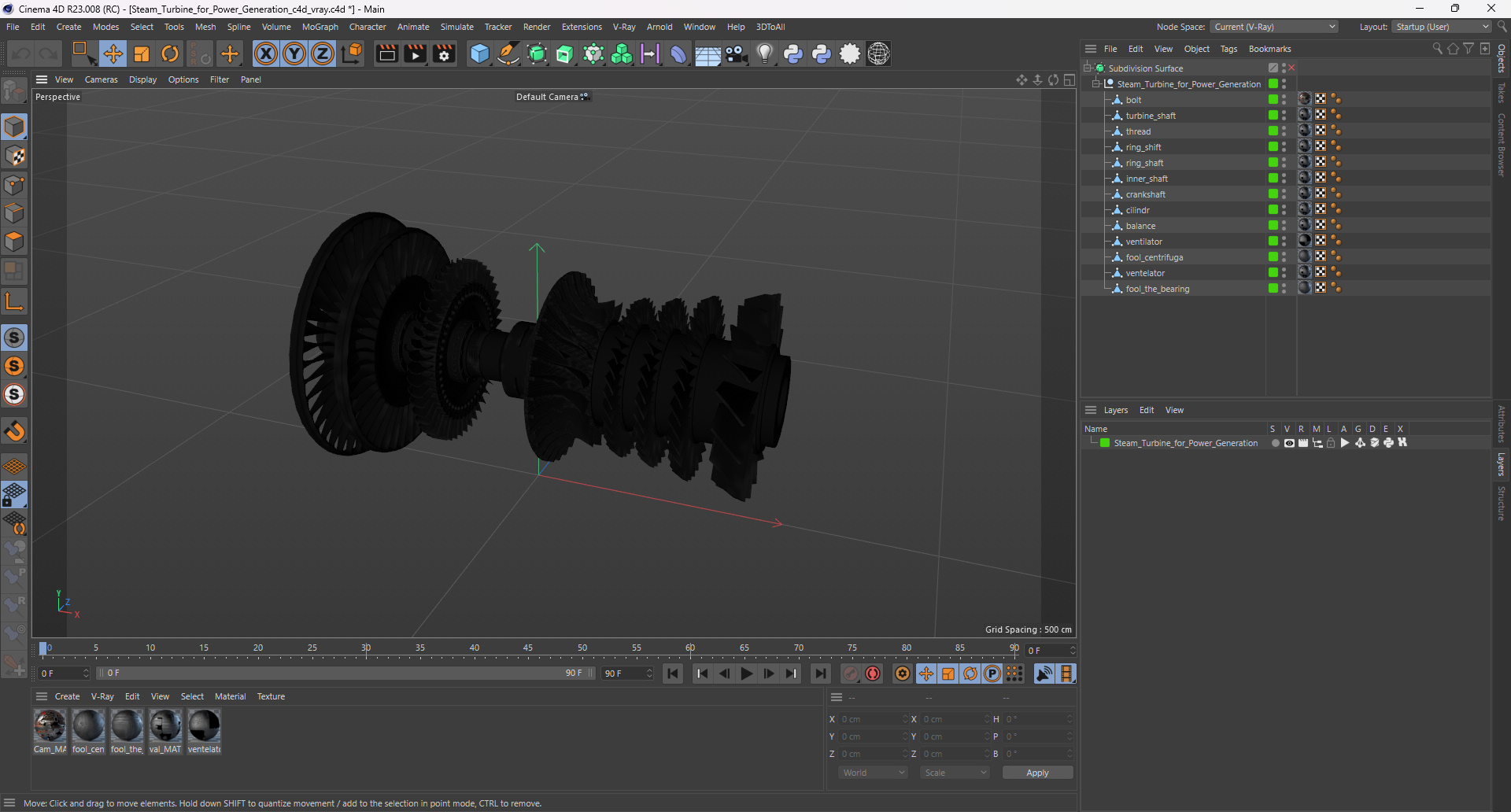Step to next frame
This screenshot has height=812, width=1511.
pyautogui.click(x=769, y=674)
